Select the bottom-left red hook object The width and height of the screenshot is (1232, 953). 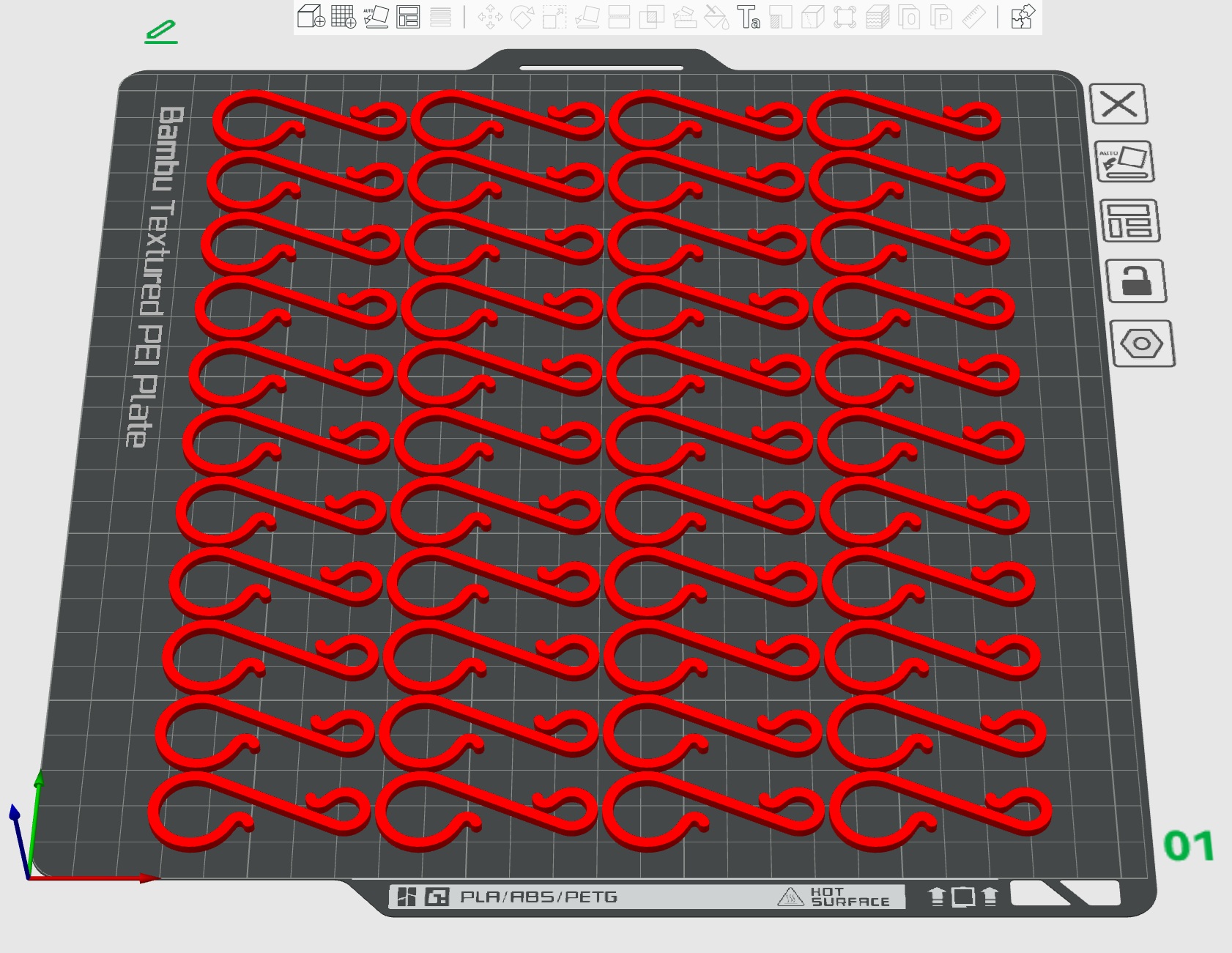point(259,811)
